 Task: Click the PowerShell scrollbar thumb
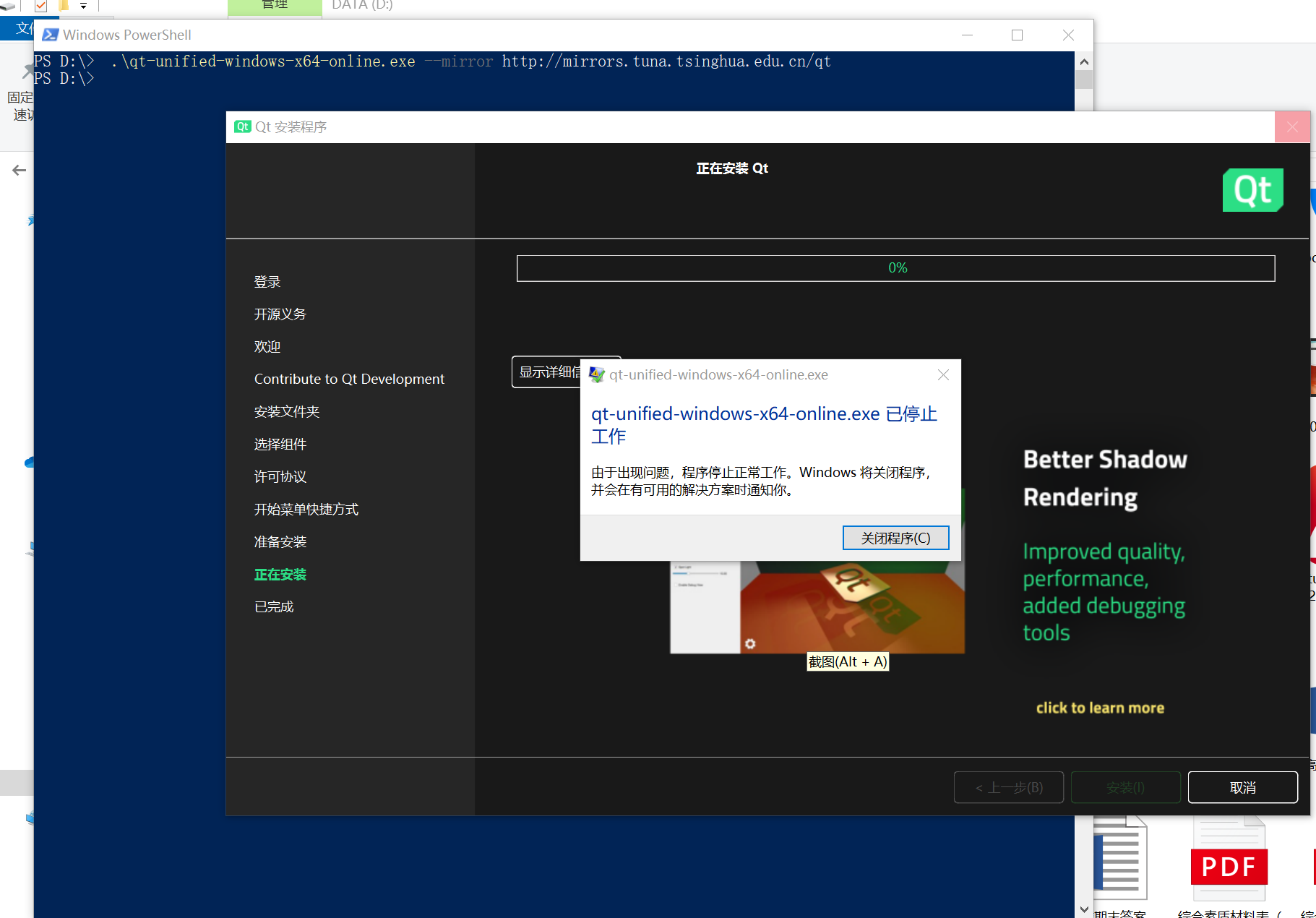[x=1083, y=80]
